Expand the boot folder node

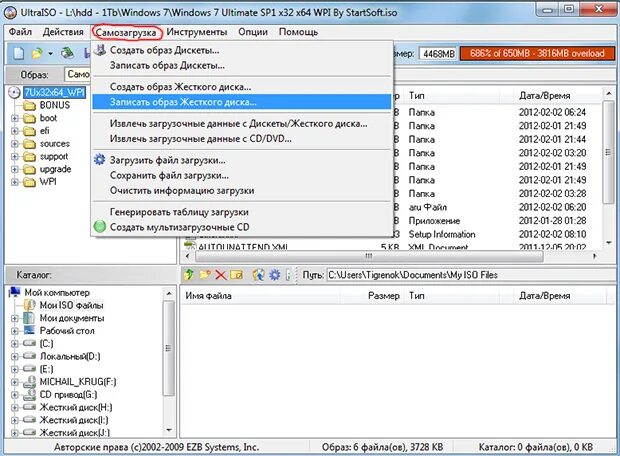pos(15,118)
